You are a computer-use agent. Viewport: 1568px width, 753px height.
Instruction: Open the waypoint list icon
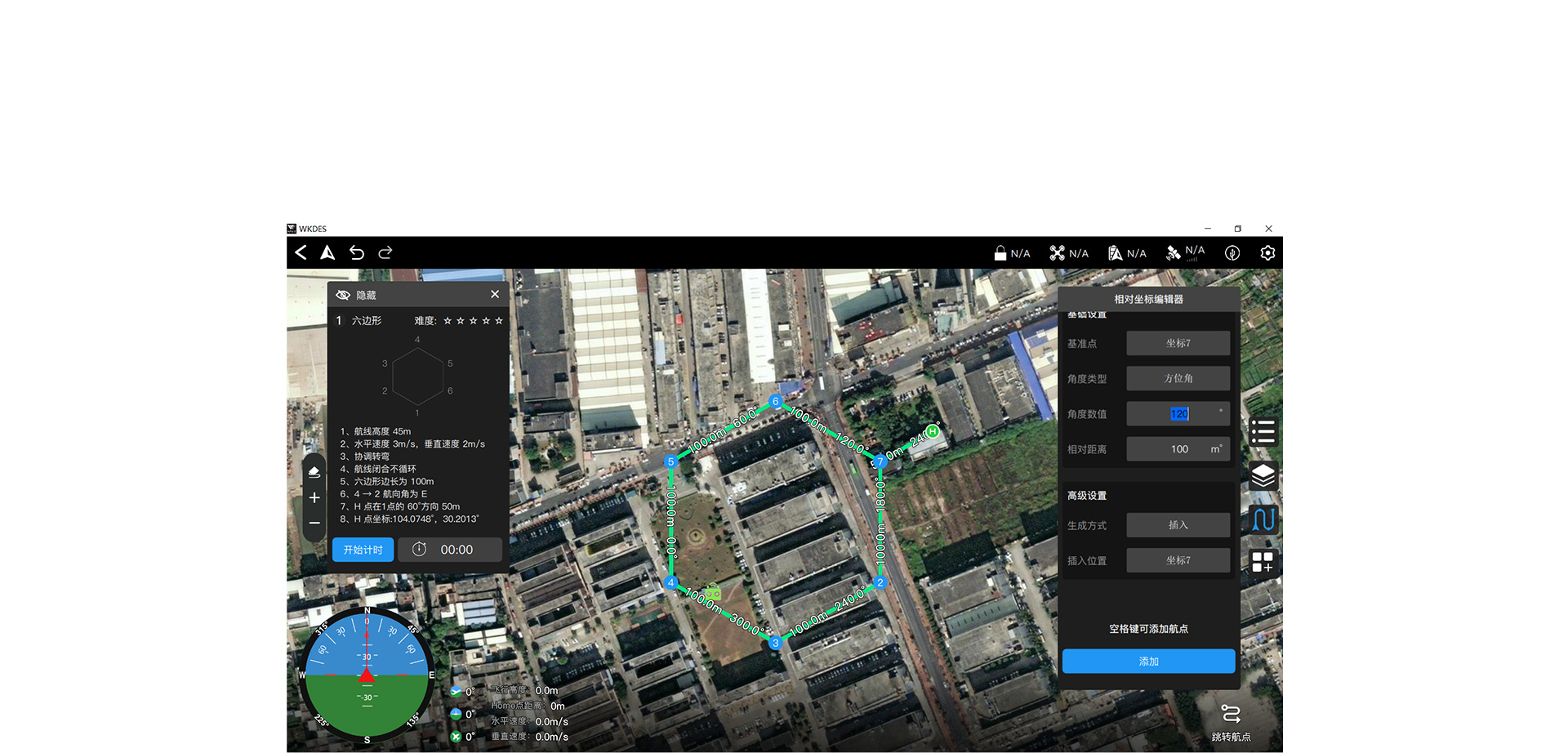[1263, 431]
